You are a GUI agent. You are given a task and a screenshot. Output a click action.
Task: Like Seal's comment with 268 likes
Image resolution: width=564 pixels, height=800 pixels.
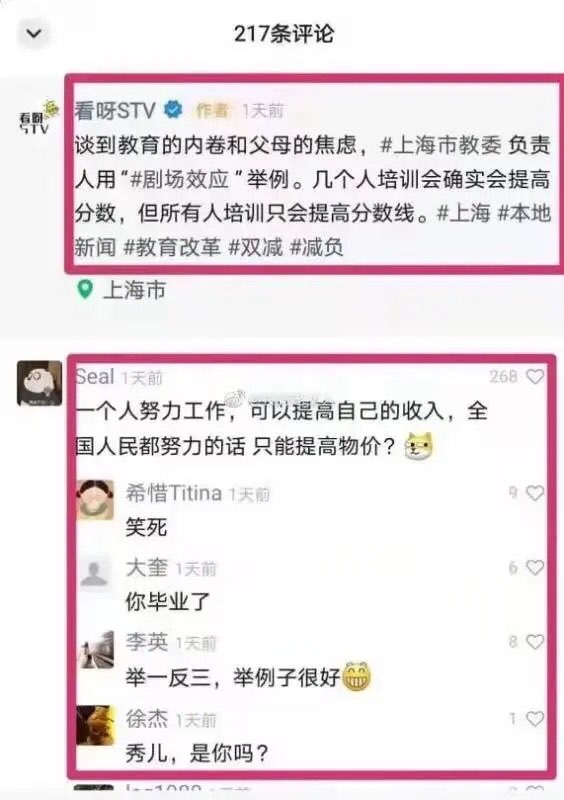pos(535,377)
